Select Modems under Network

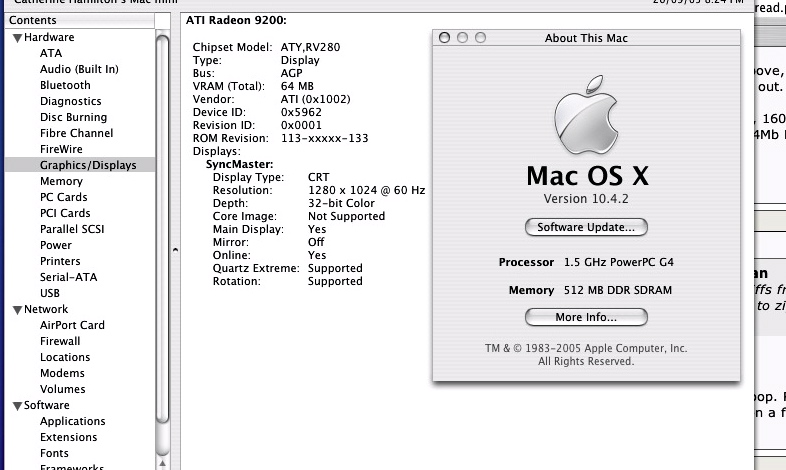pyautogui.click(x=62, y=373)
